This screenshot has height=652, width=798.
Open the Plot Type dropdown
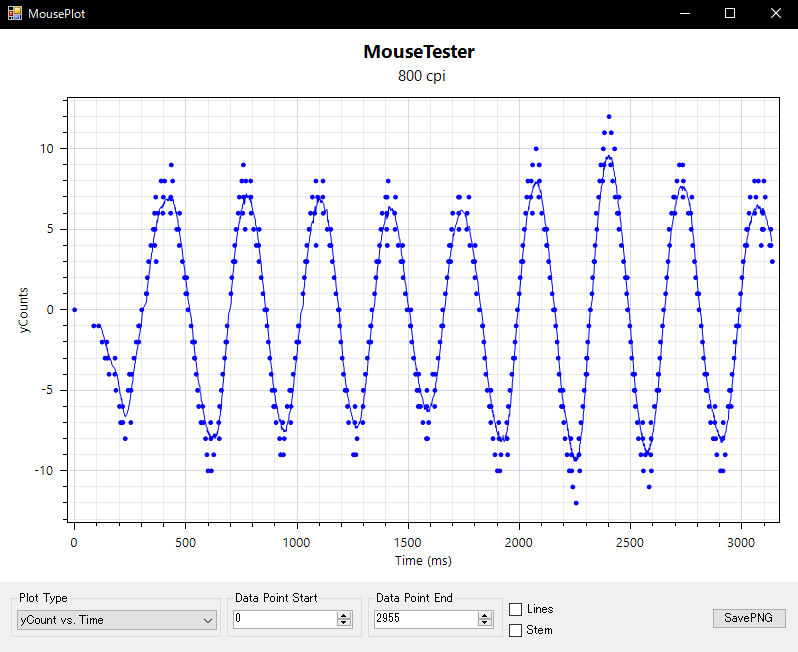(x=117, y=620)
